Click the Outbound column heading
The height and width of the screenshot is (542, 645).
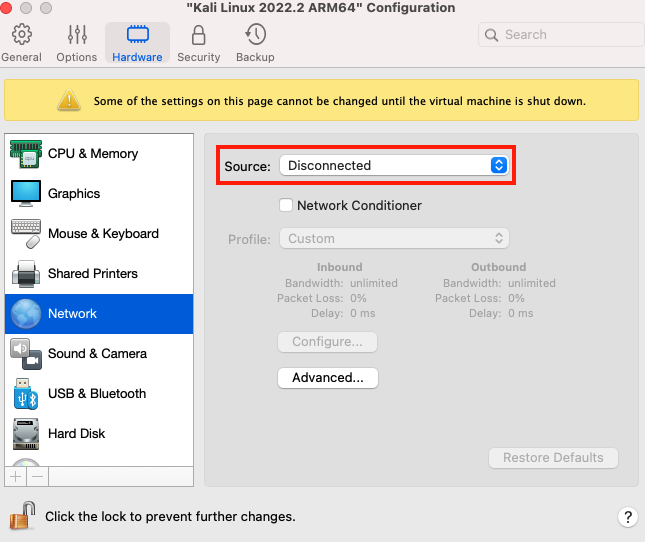[499, 267]
